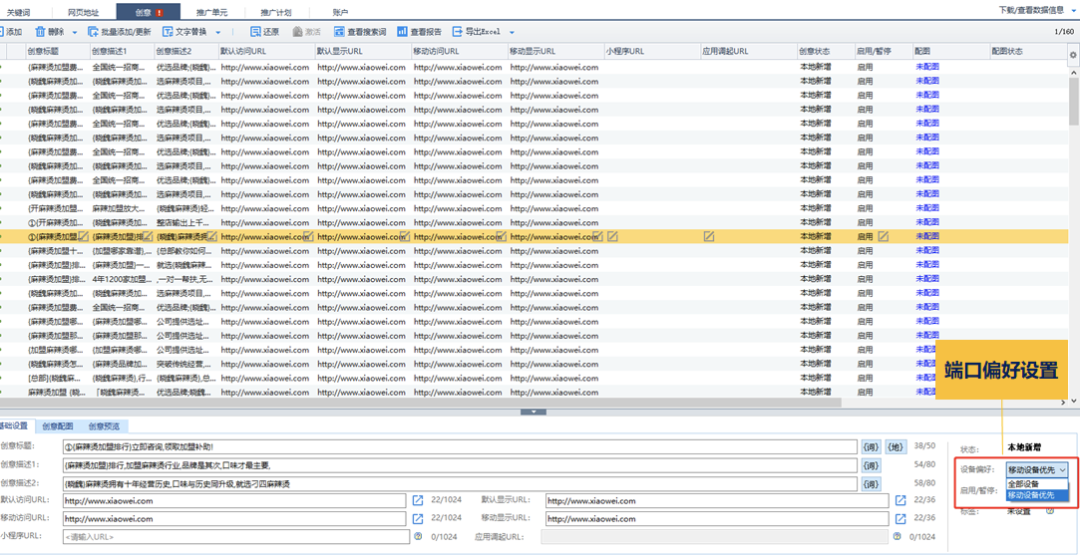This screenshot has width=1080, height=557.
Task: Click 未配图 link in the first row
Action: point(927,67)
